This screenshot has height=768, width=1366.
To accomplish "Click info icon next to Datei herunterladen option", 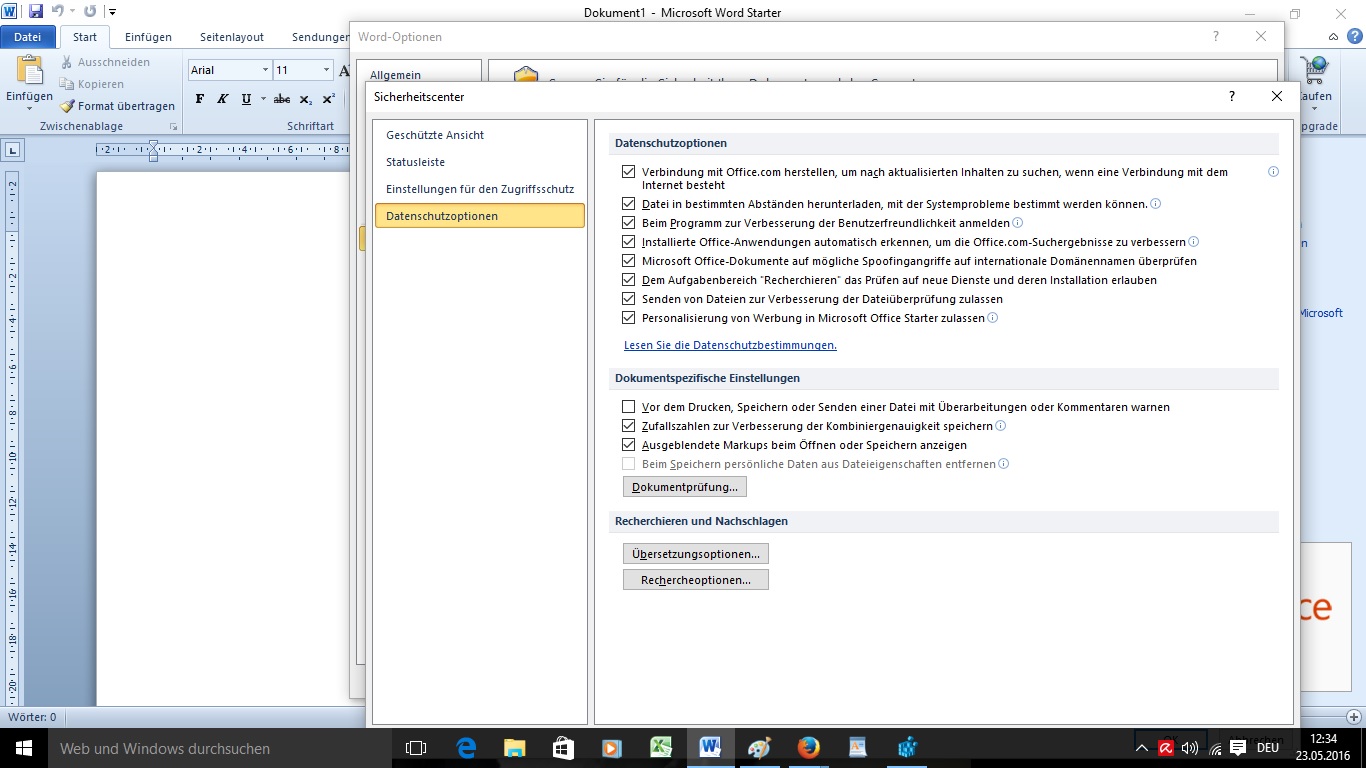I will click(x=1155, y=204).
